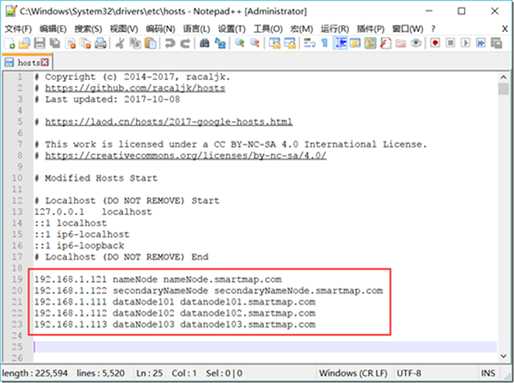The width and height of the screenshot is (514, 383).
Task: Open the 搜索(S) menu
Action: tap(88, 29)
